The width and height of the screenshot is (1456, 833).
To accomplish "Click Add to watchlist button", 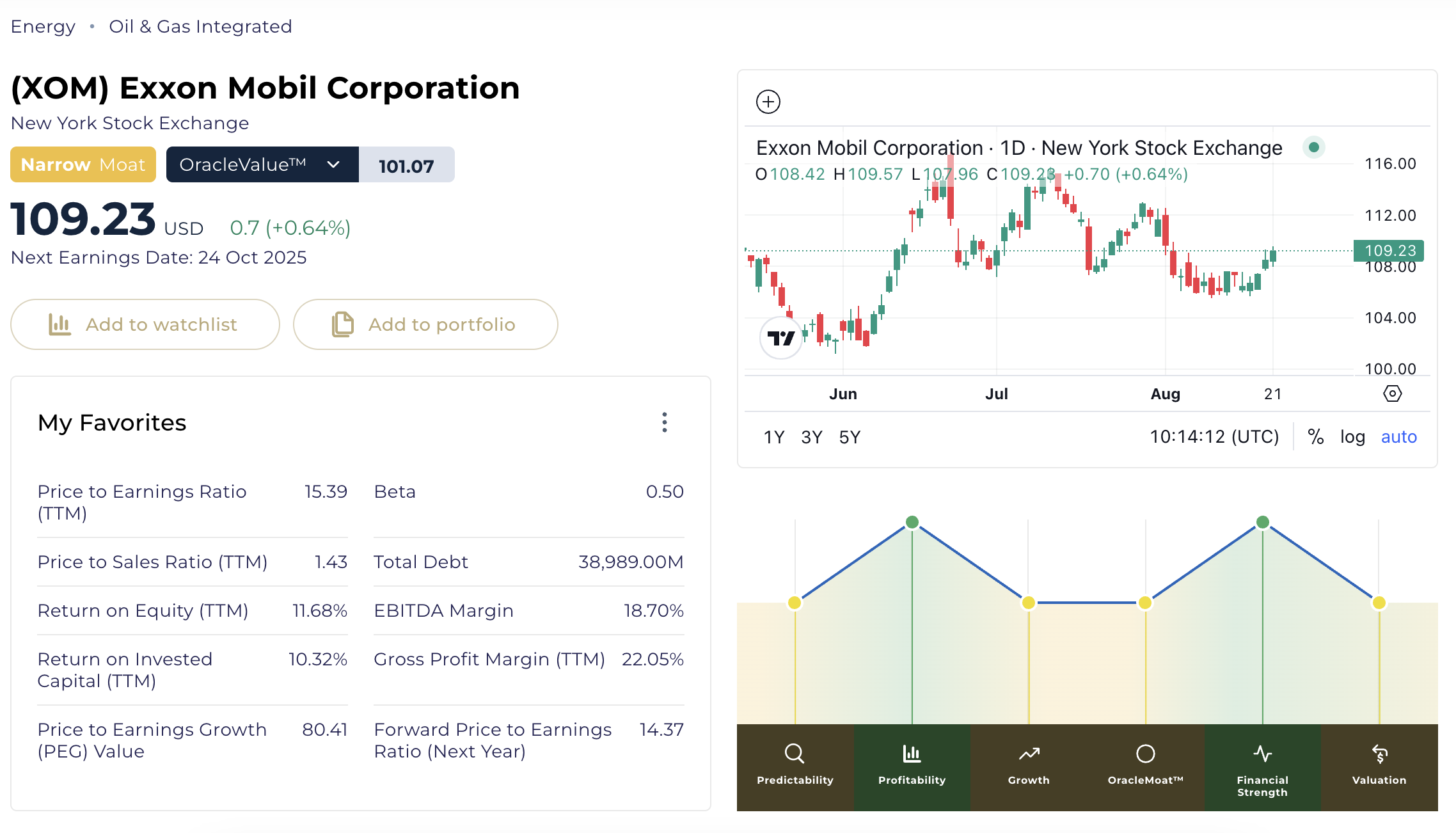I will [x=145, y=324].
